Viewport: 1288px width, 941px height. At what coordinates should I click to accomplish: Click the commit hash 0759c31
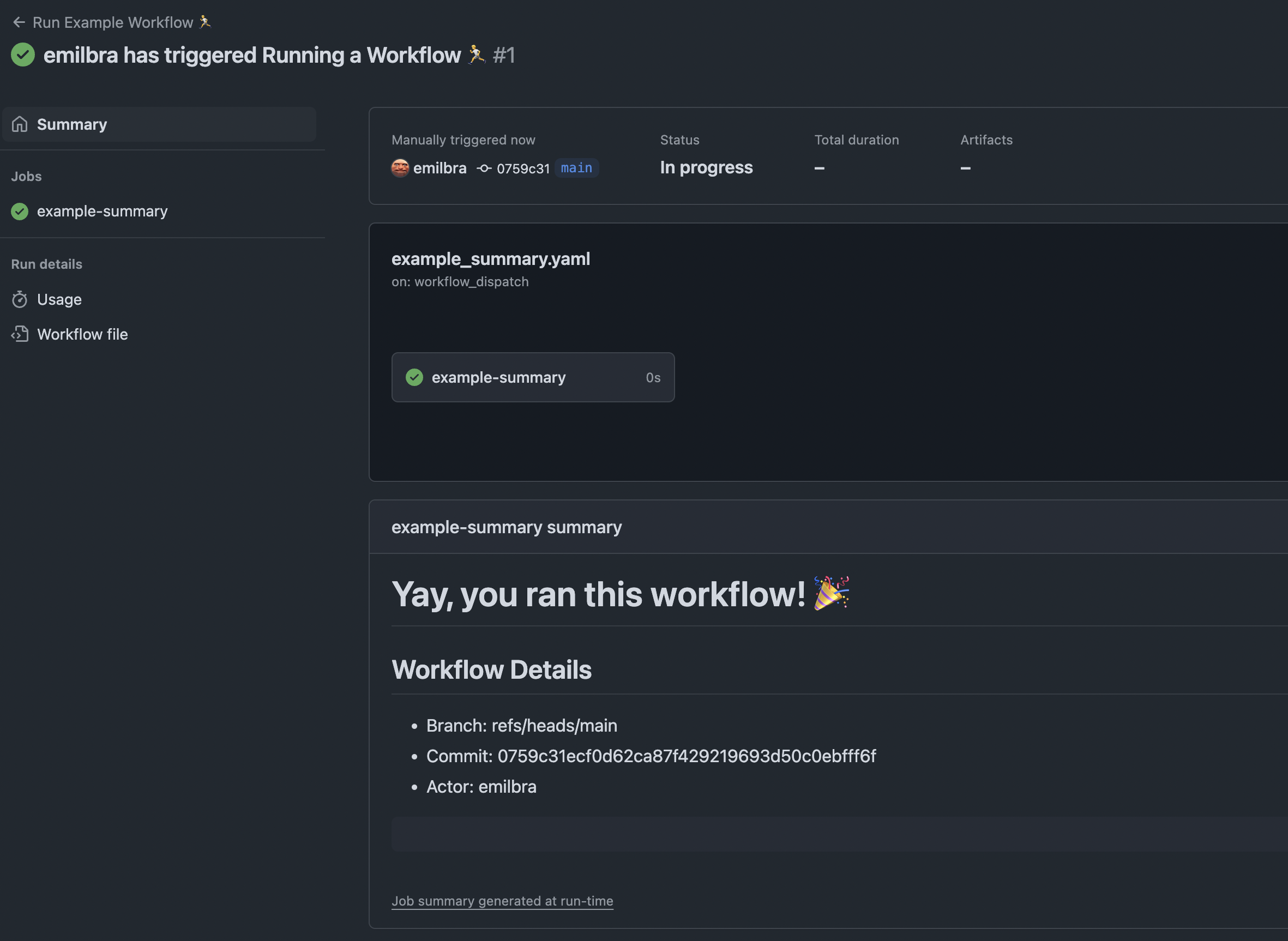523,168
